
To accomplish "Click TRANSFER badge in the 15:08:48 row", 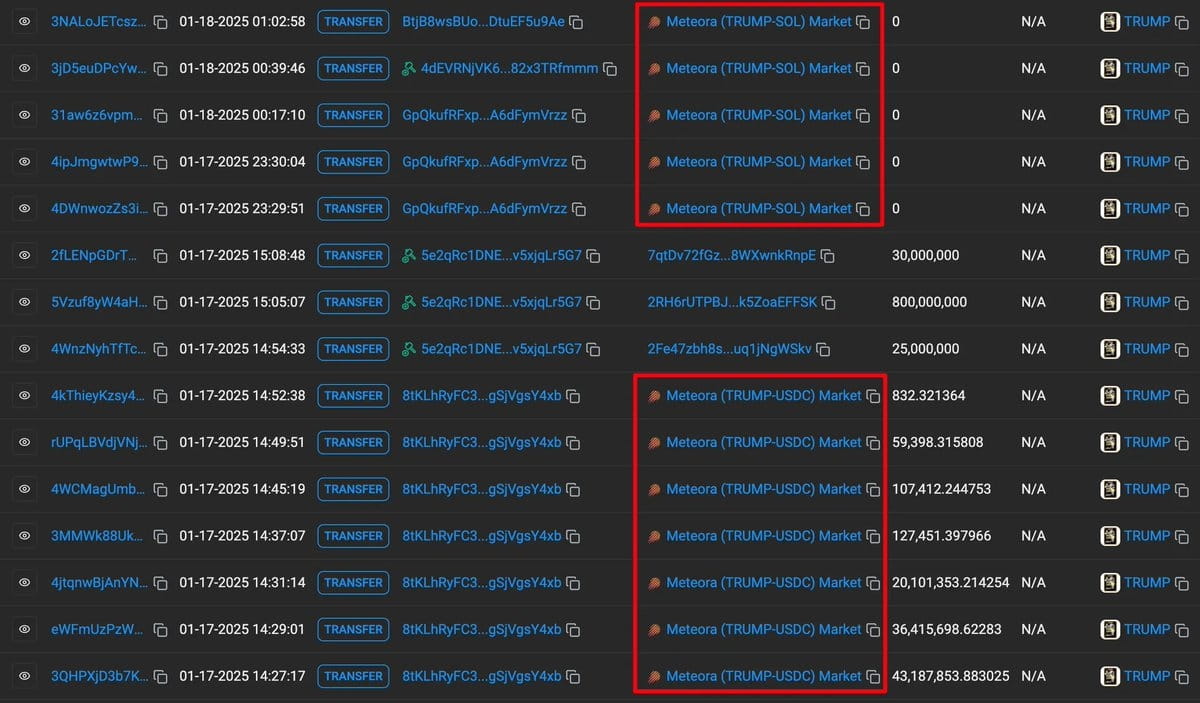I will pos(353,255).
